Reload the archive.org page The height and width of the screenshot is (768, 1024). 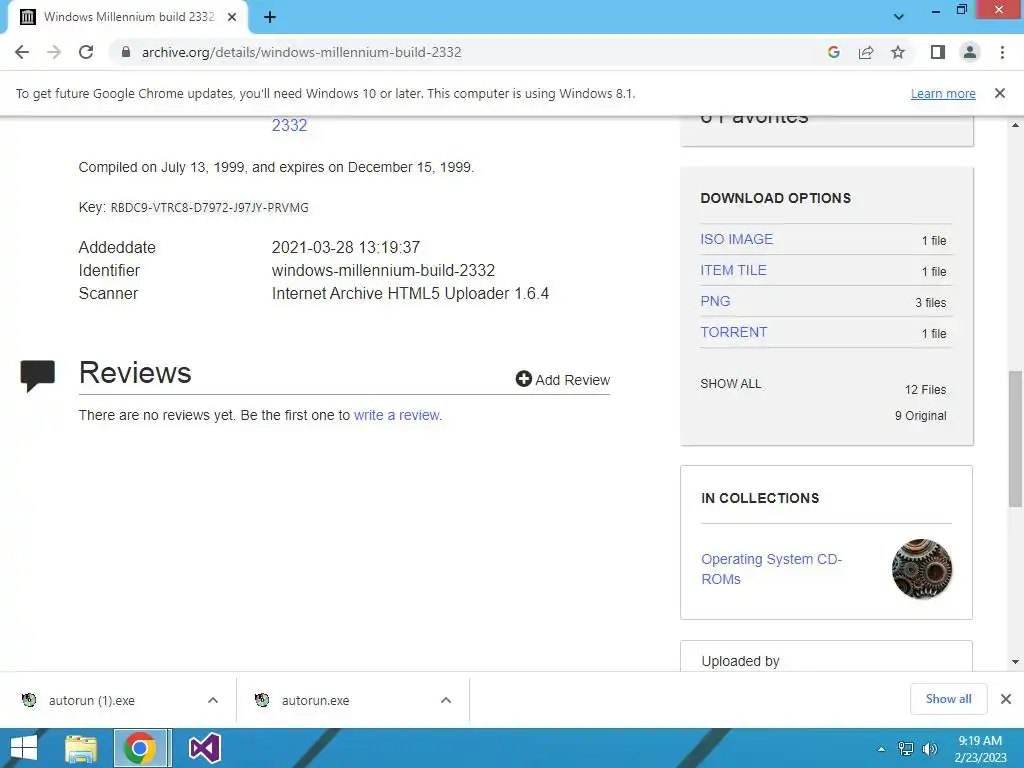pos(86,52)
